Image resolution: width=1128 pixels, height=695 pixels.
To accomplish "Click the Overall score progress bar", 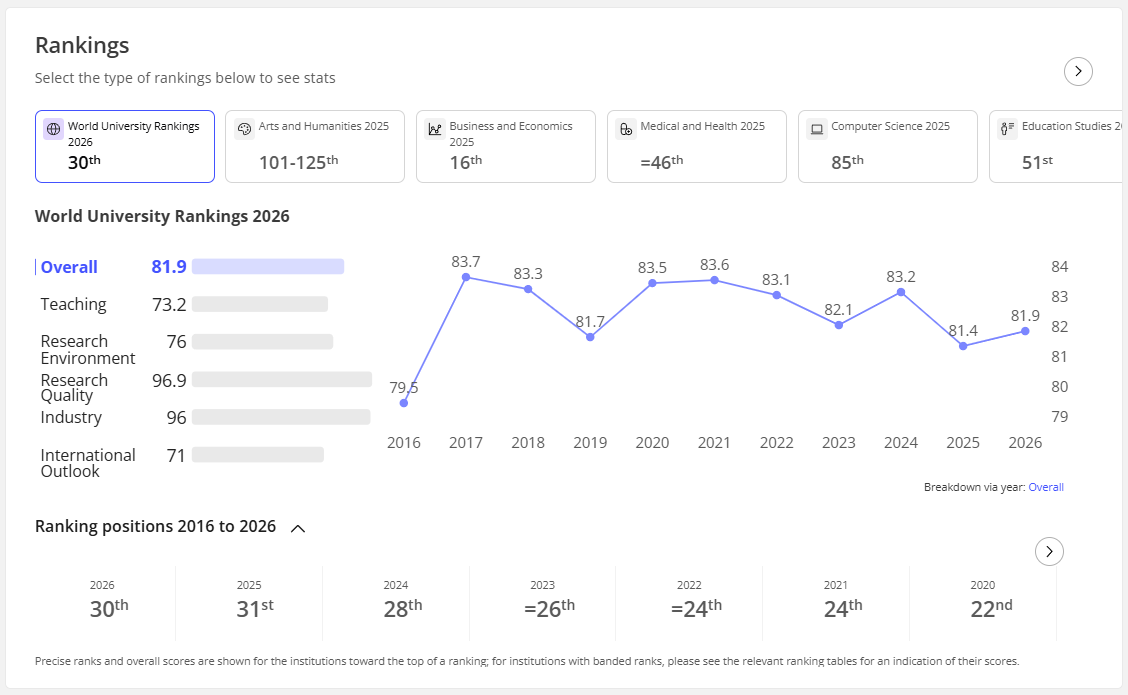I will (268, 267).
